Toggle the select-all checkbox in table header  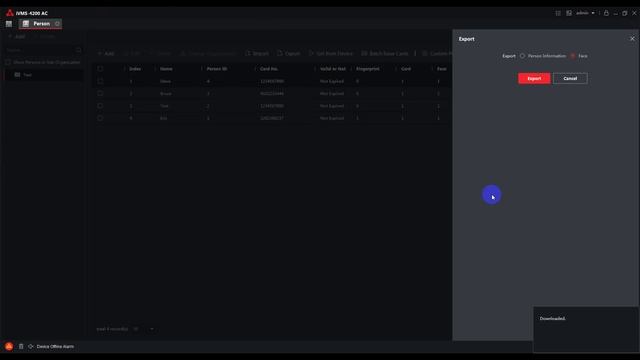pyautogui.click(x=100, y=69)
